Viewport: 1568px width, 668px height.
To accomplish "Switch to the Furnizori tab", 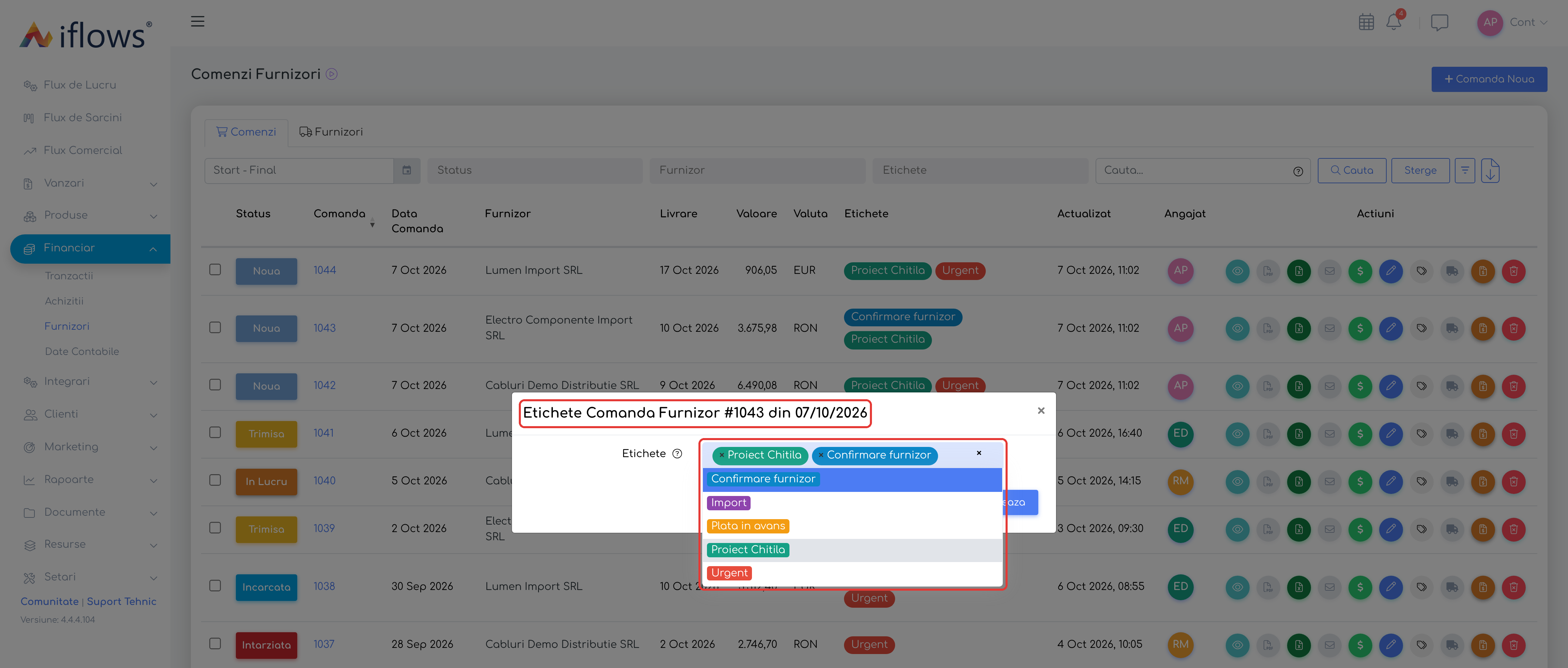I will tap(331, 132).
